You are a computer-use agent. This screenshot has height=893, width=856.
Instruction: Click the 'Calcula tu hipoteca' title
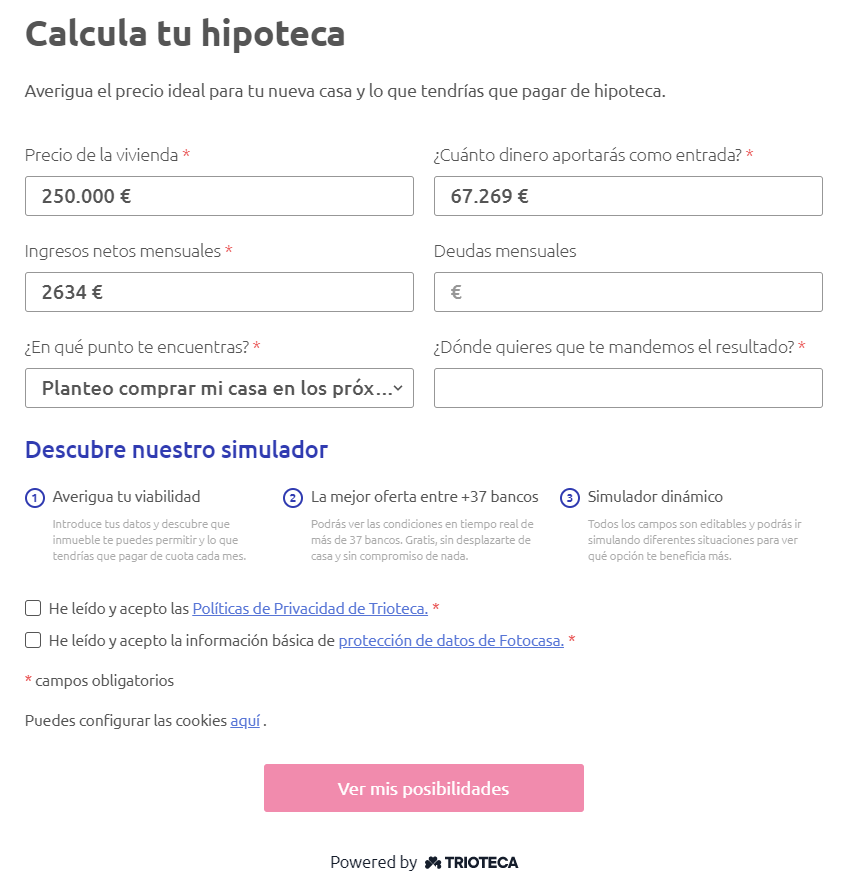(x=185, y=33)
